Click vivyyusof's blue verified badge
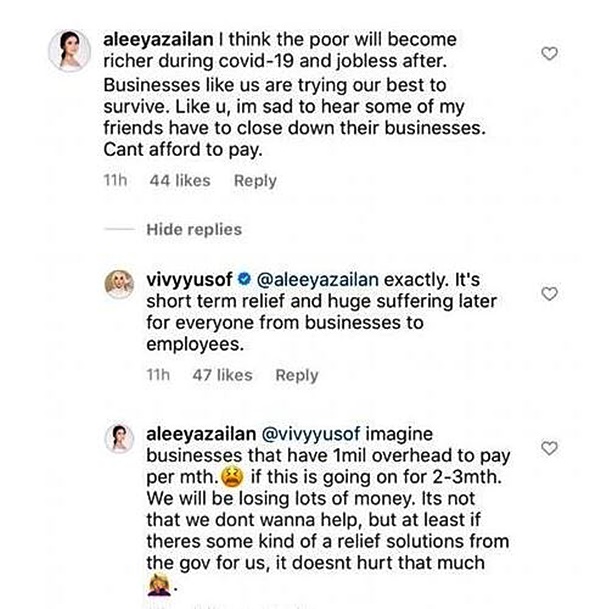The width and height of the screenshot is (600, 609). (244, 279)
